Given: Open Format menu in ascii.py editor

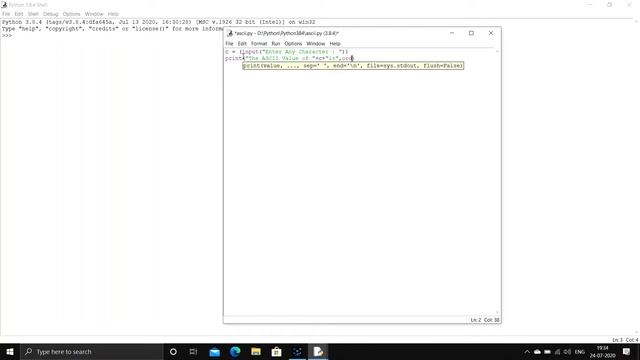Looking at the screenshot, I should coord(259,44).
